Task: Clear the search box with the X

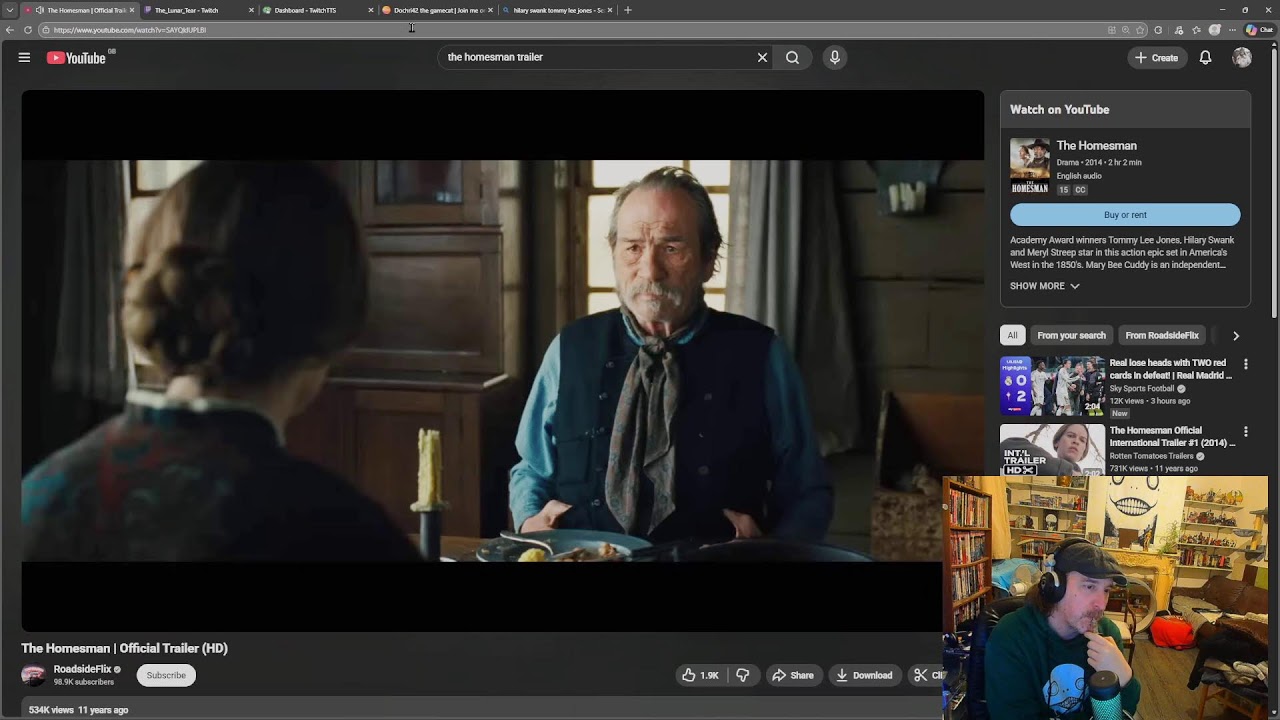Action: click(x=762, y=57)
